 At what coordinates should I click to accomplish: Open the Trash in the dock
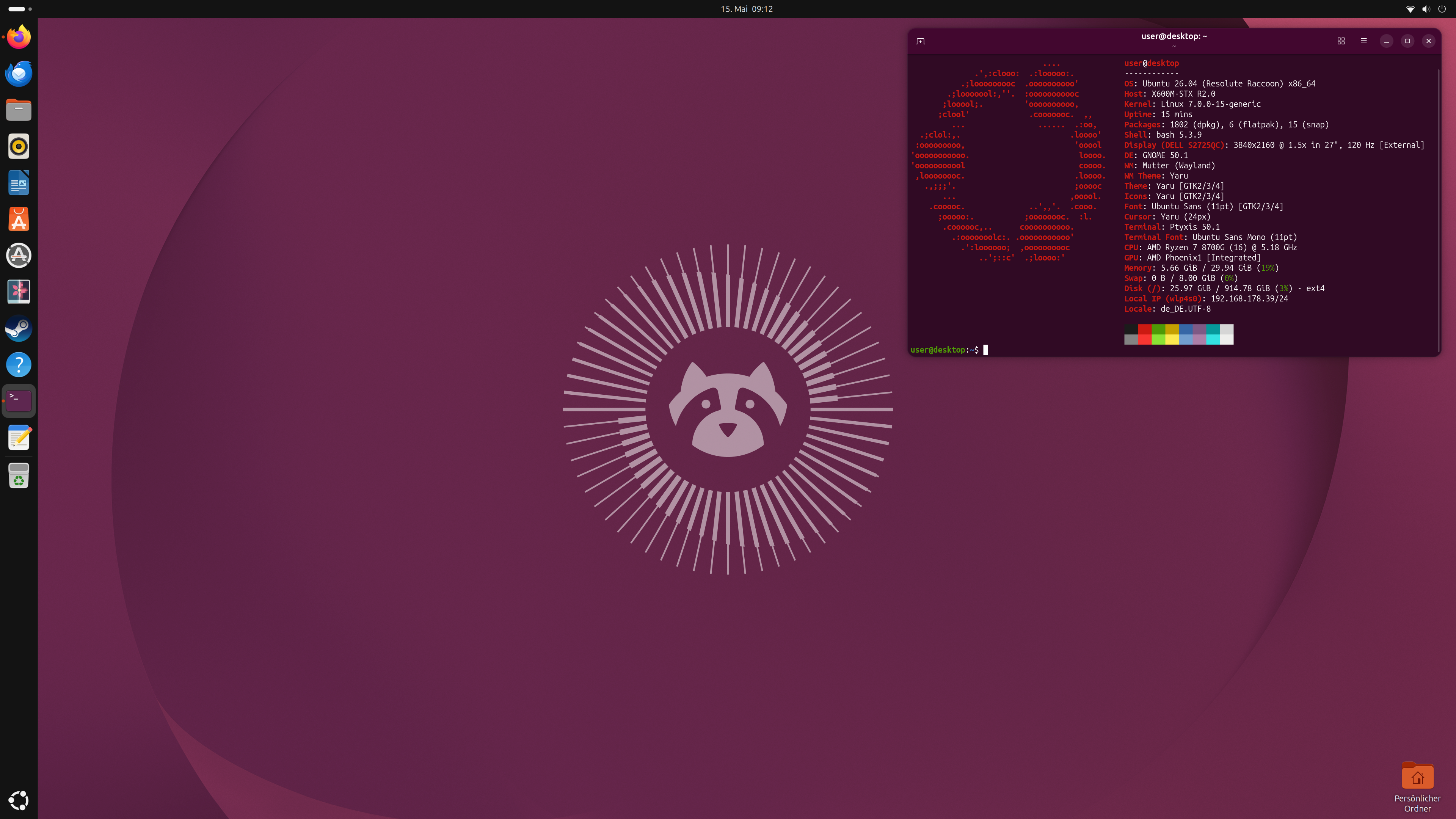[19, 475]
